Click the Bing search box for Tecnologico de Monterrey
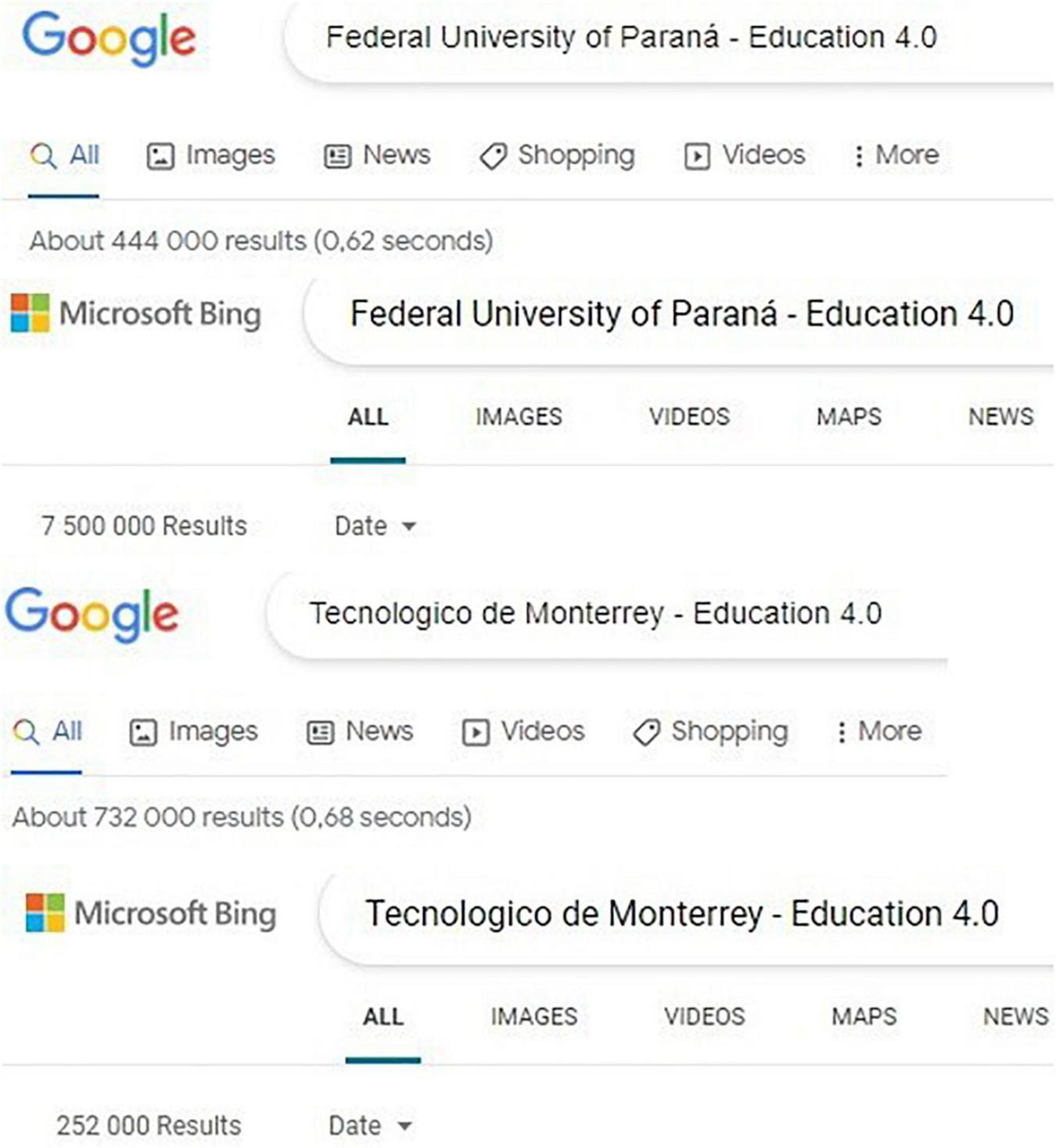This screenshot has width=1056, height=1148. click(681, 914)
